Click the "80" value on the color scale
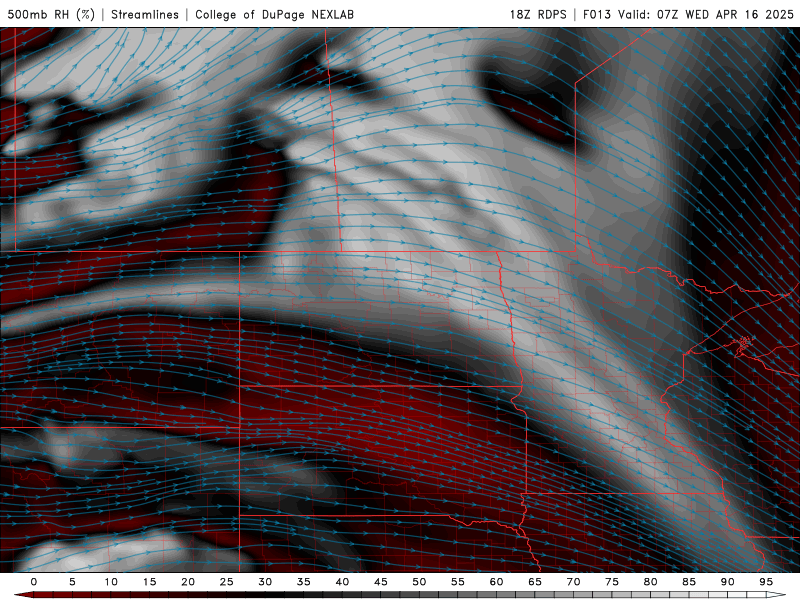Viewport: 800px width, 600px height. click(650, 582)
